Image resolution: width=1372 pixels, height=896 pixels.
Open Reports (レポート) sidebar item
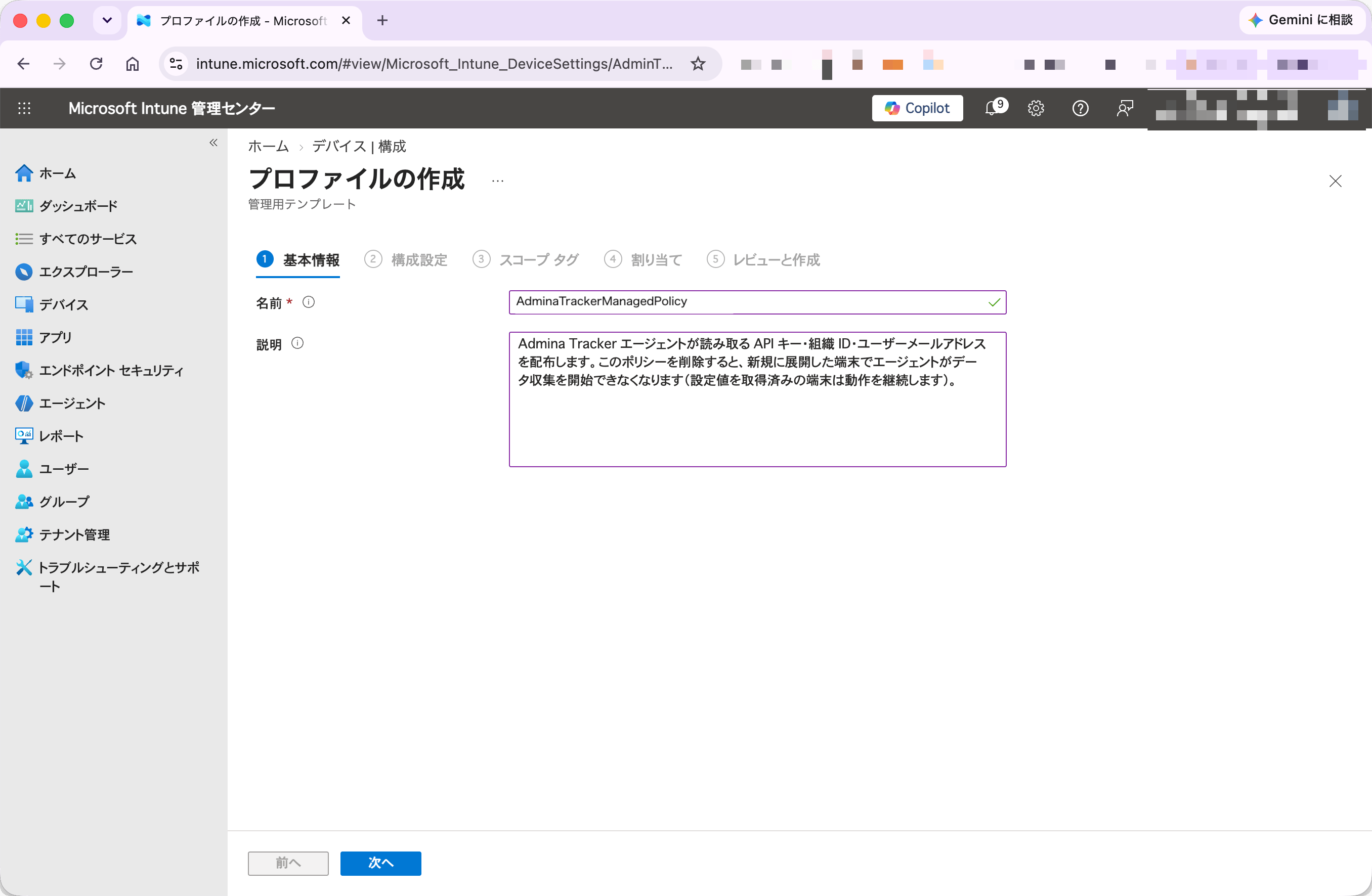(x=50, y=435)
